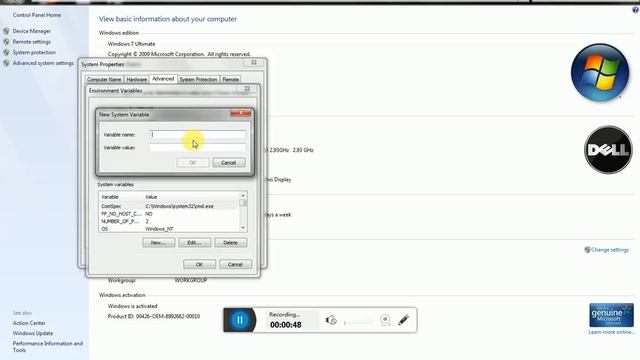Switch to Computer Name tab
Viewport: 640px width, 360px height.
click(104, 80)
